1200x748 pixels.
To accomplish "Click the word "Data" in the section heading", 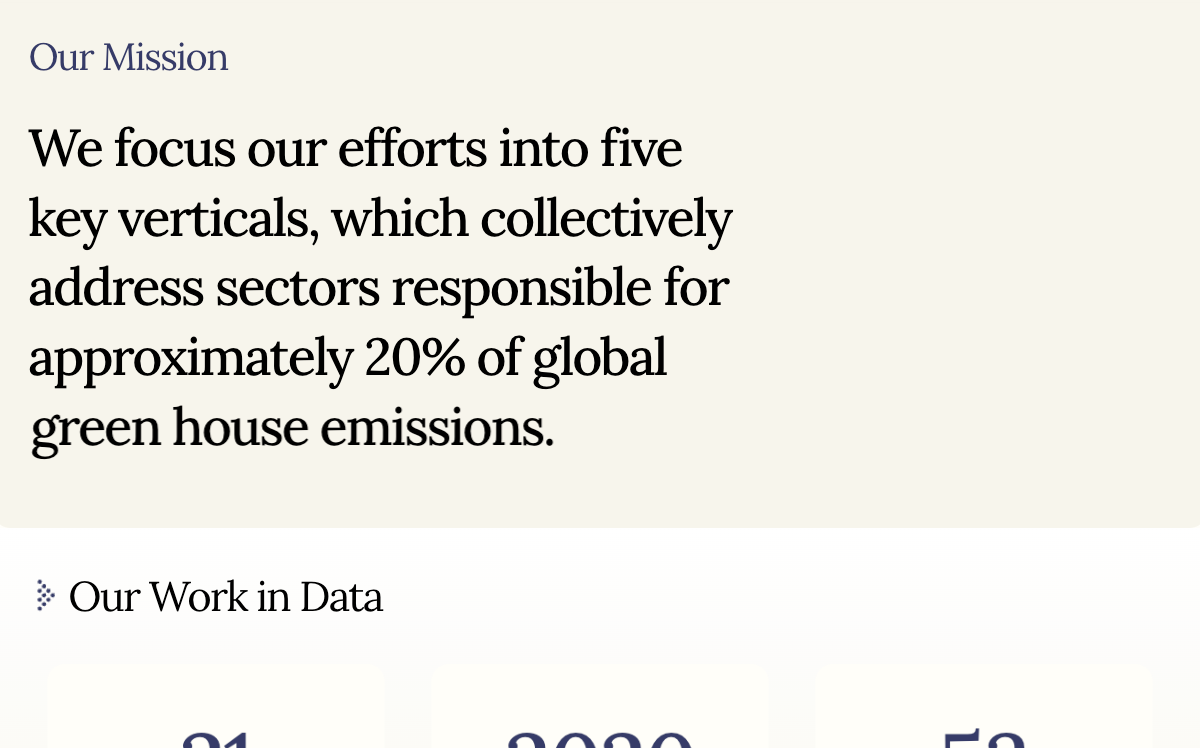I will point(341,597).
